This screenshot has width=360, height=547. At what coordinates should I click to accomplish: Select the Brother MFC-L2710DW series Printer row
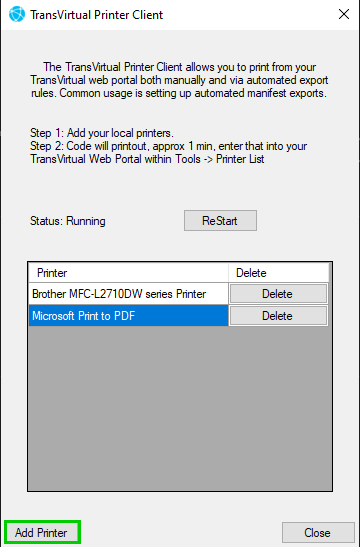(x=128, y=294)
